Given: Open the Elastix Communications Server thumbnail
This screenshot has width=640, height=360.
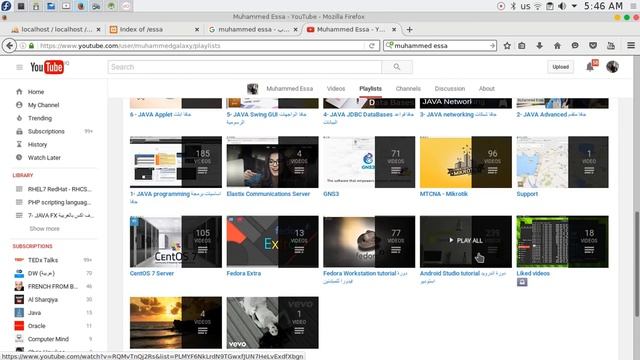Looking at the screenshot, I should coord(272,162).
